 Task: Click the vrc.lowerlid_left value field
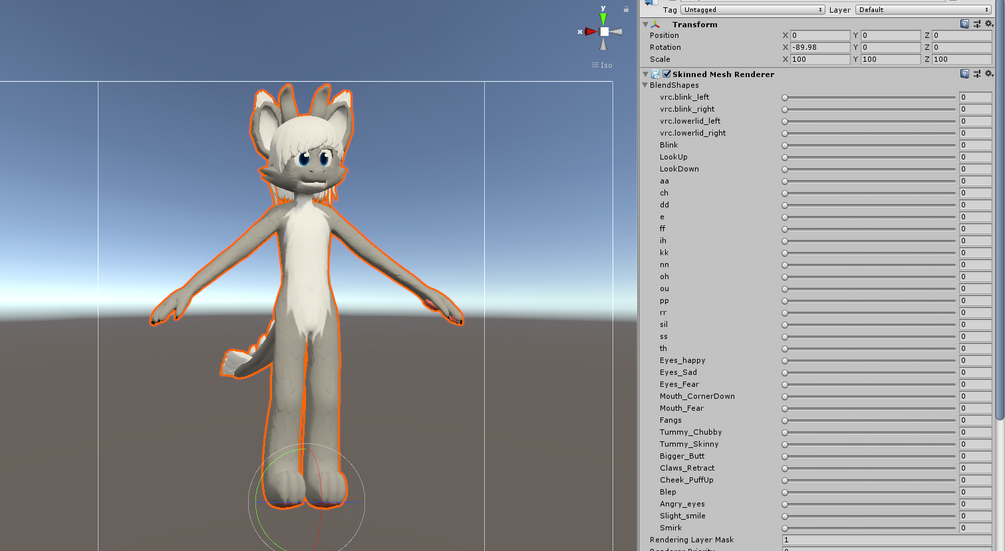(x=976, y=121)
